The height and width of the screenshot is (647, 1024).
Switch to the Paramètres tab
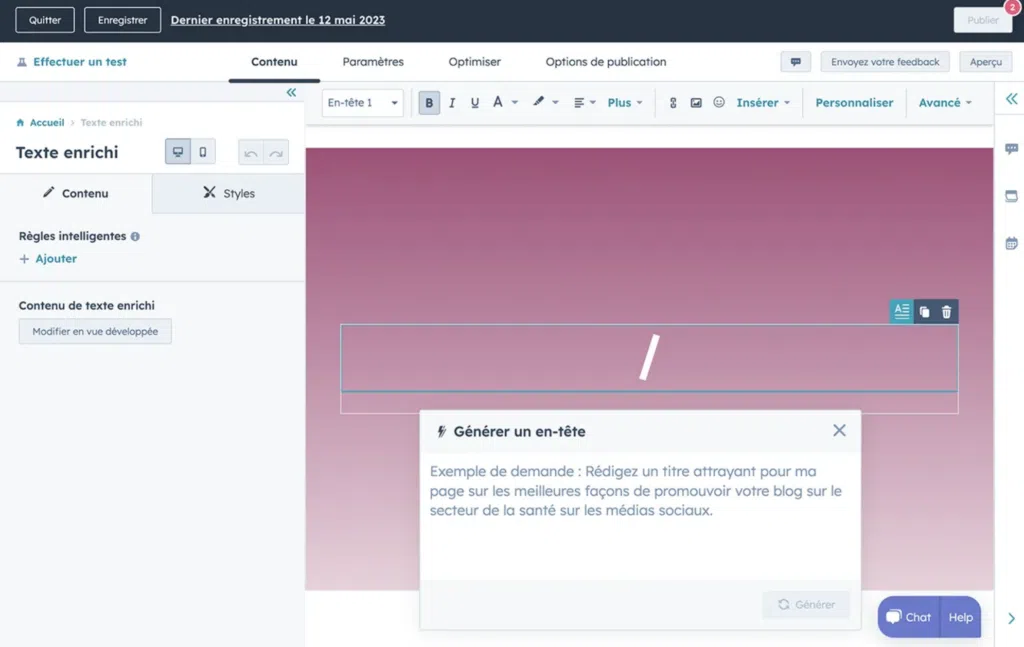click(x=372, y=62)
